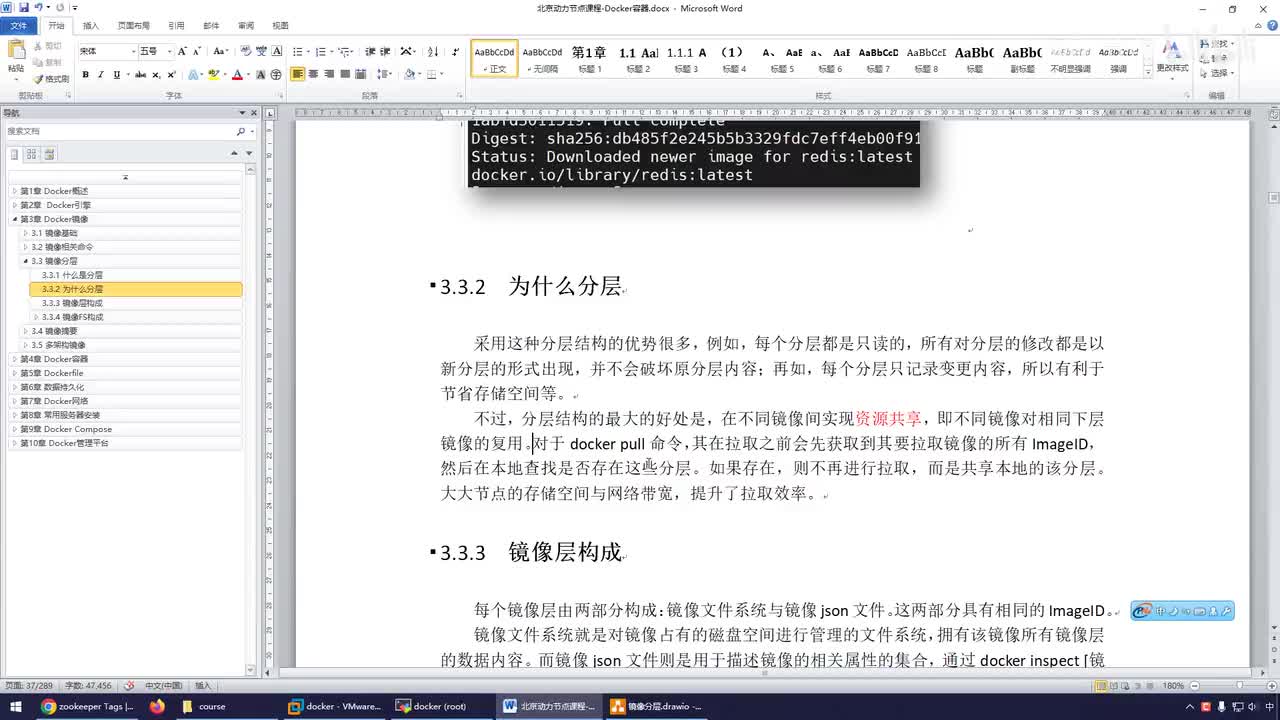Screen dimensions: 1280x720
Task: Toggle Italic formatting
Action: click(x=100, y=74)
